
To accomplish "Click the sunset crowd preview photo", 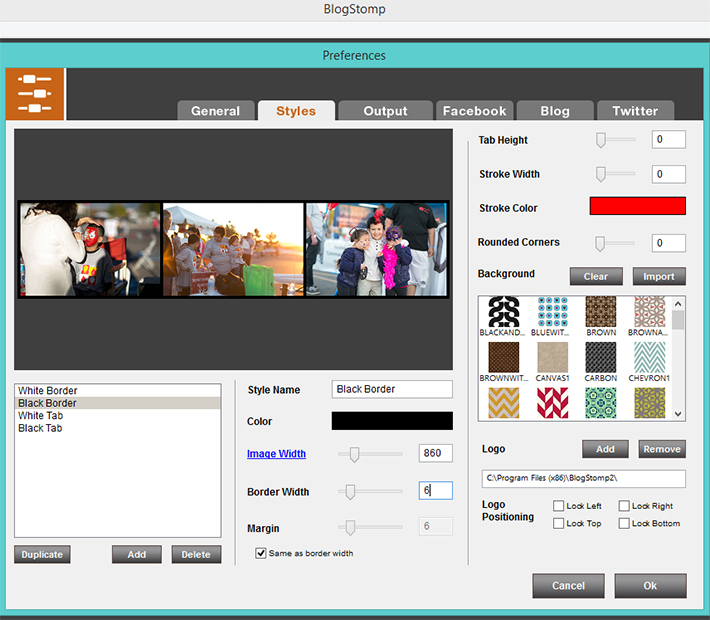I will coord(233,250).
